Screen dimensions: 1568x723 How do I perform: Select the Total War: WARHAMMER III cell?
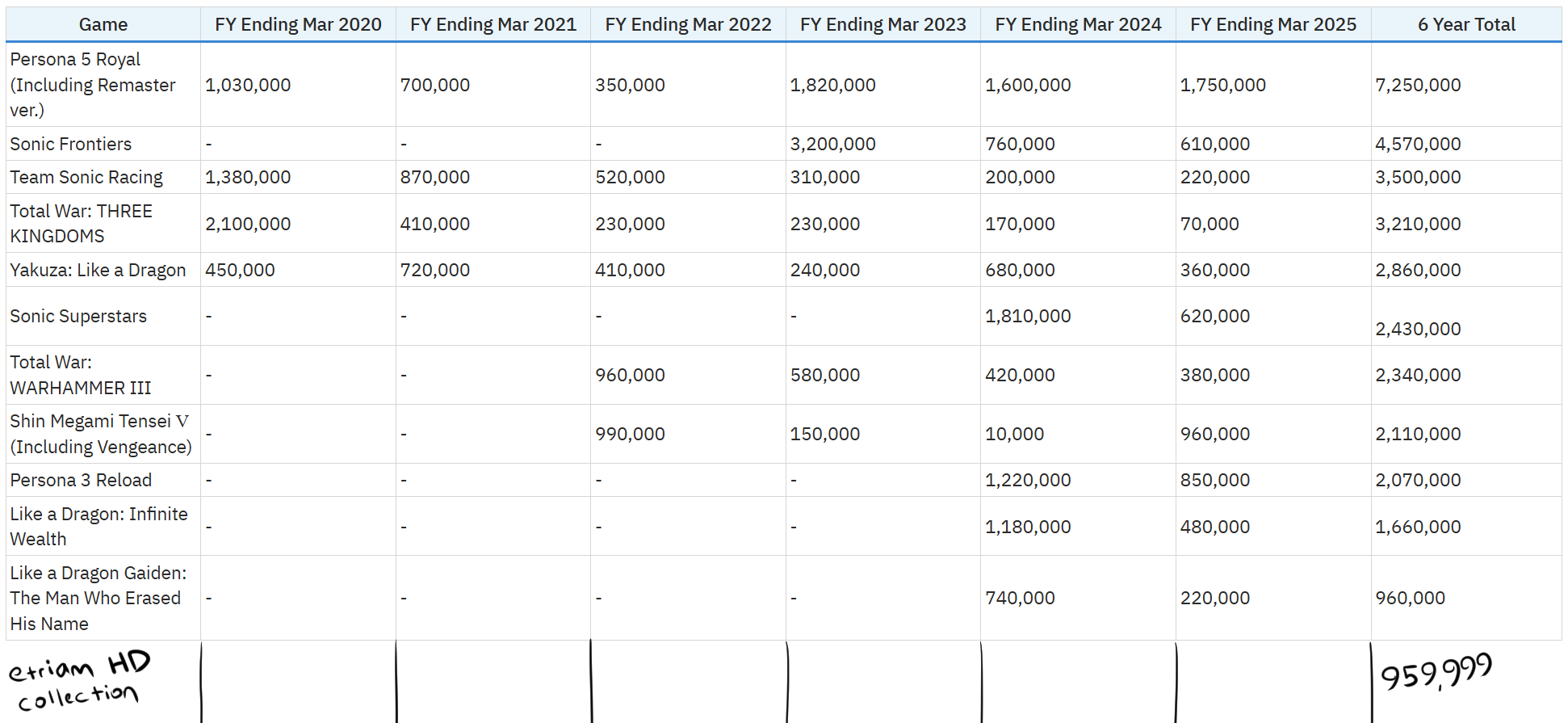point(103,375)
